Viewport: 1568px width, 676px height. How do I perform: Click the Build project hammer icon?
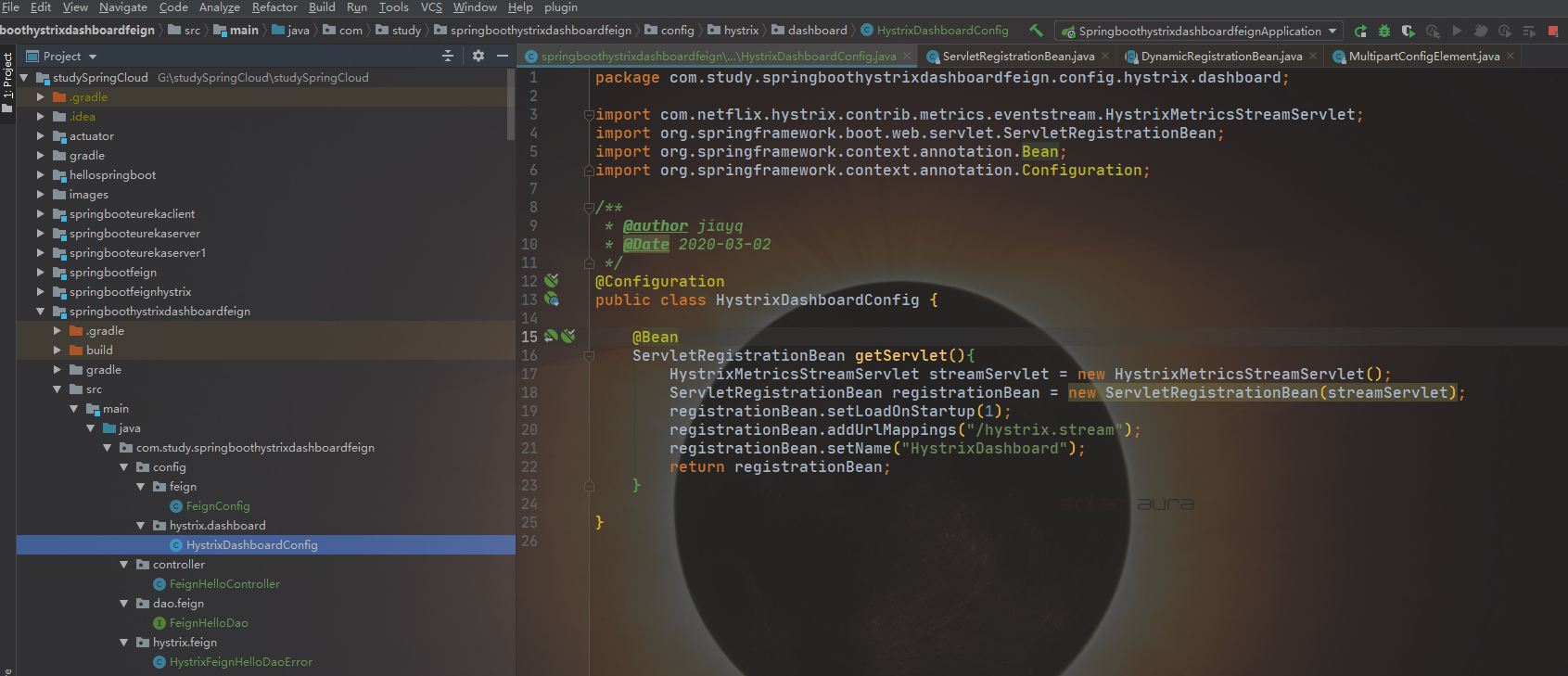point(1036,31)
